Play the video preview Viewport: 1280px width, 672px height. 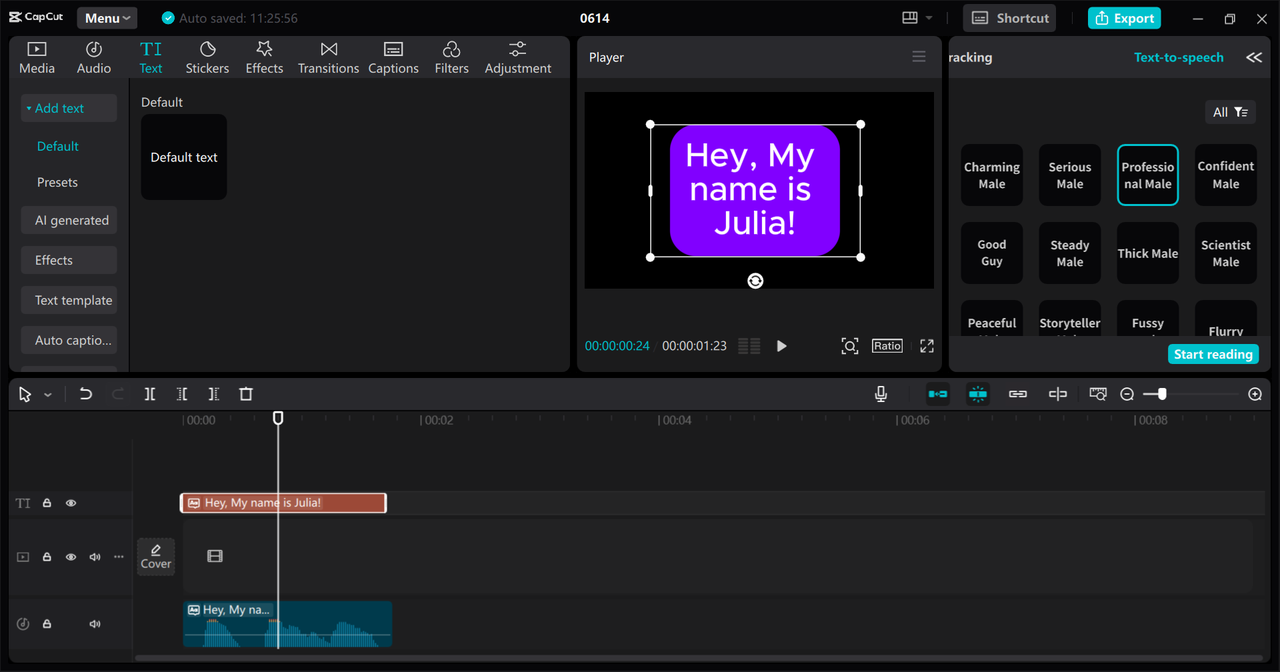tap(782, 346)
